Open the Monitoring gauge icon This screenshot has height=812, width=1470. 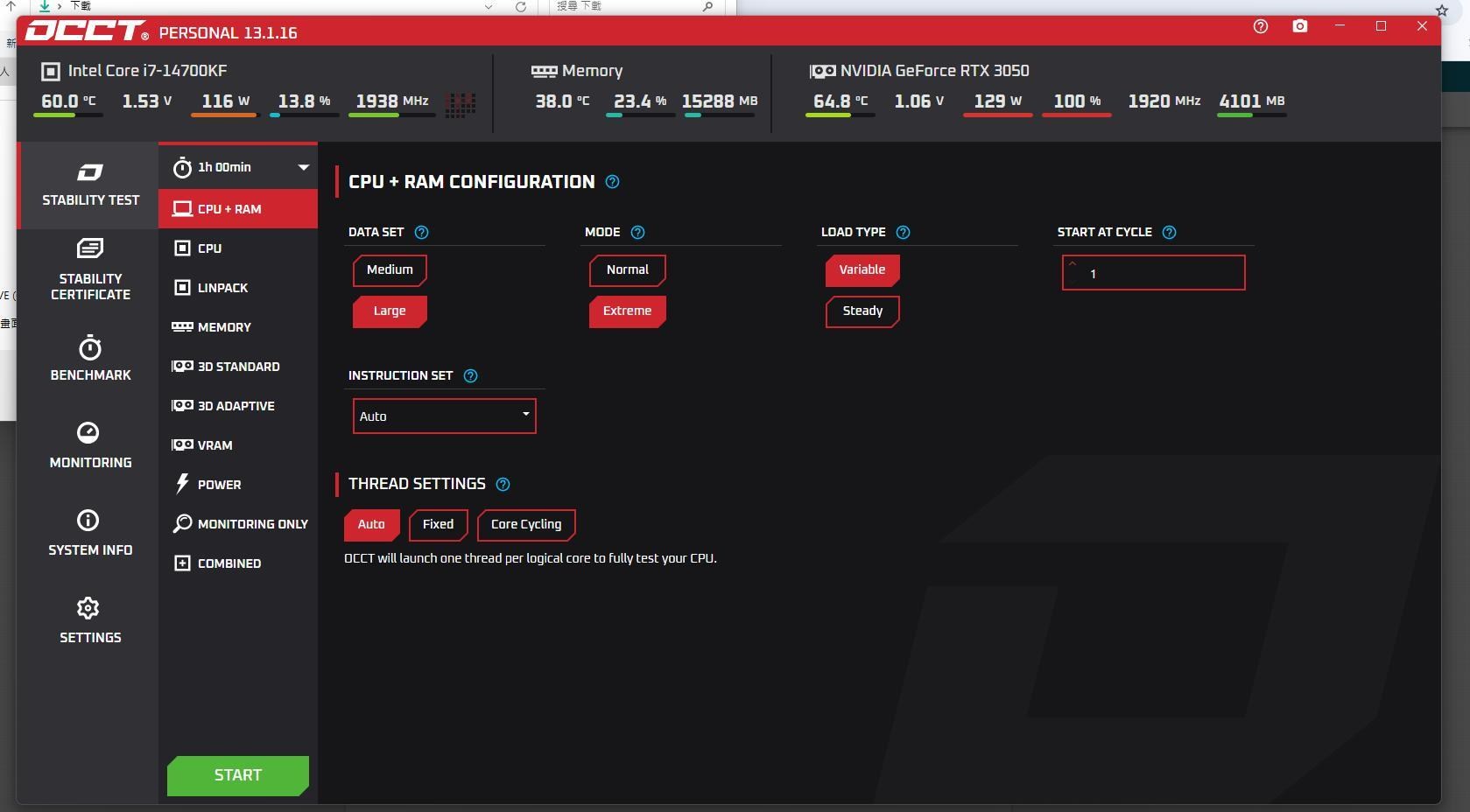[x=88, y=432]
